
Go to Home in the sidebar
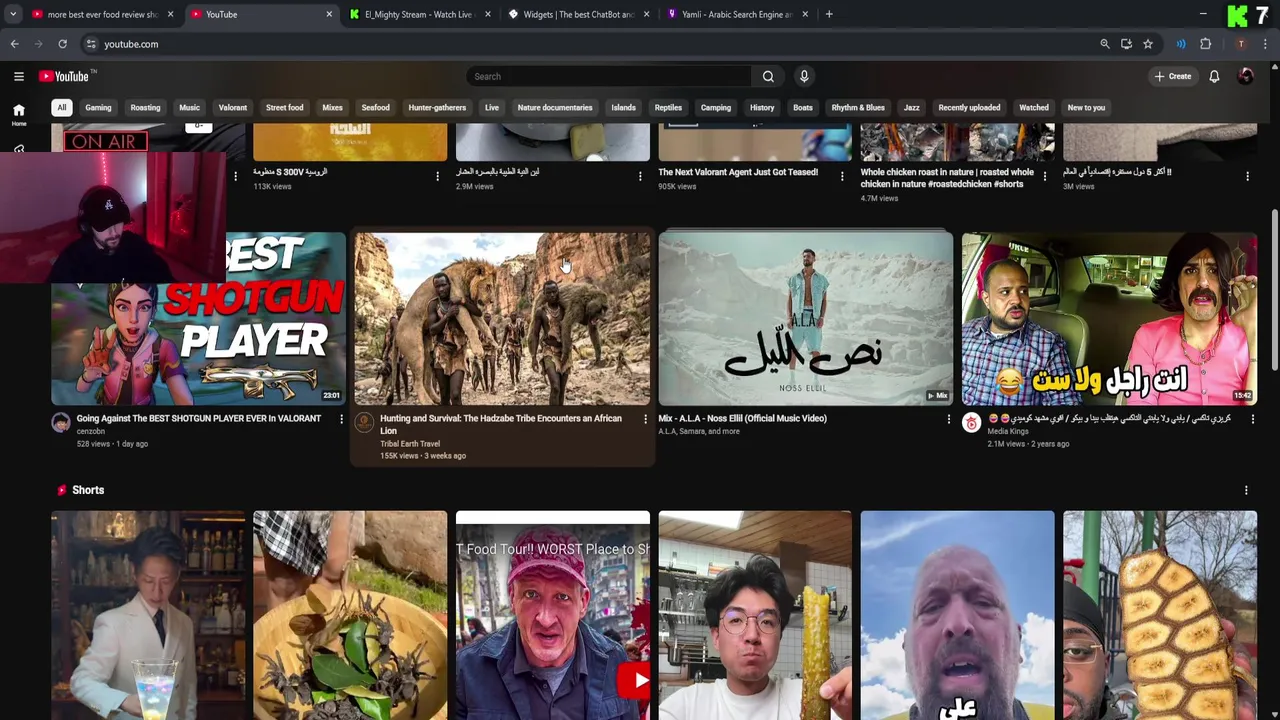pos(19,115)
